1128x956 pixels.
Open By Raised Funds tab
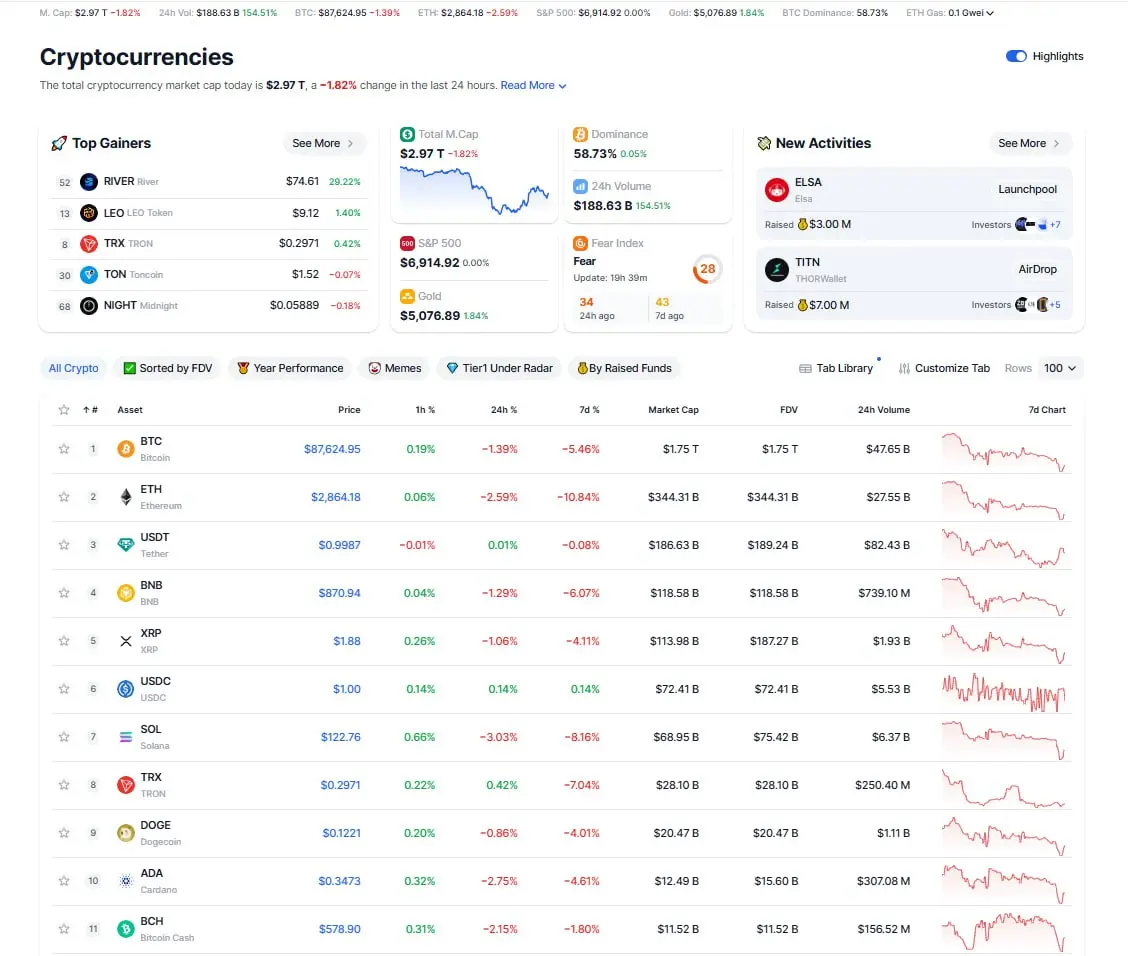click(x=624, y=368)
